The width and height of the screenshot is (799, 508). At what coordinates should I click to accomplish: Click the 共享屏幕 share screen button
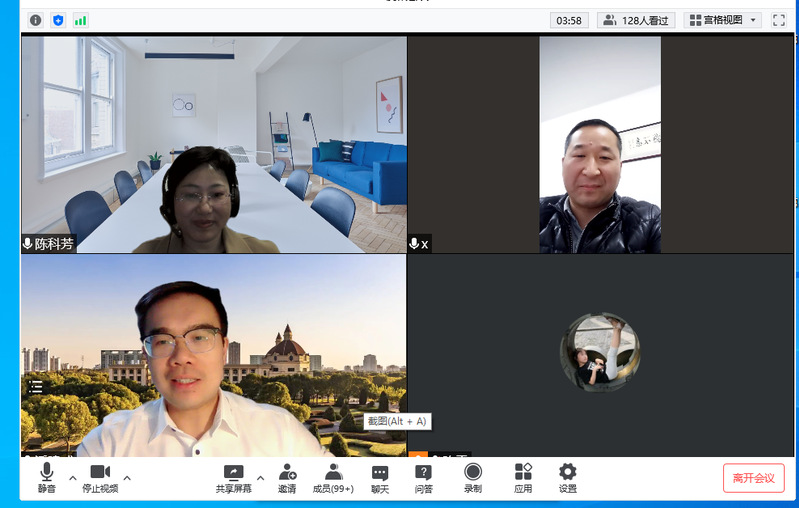[x=233, y=478]
